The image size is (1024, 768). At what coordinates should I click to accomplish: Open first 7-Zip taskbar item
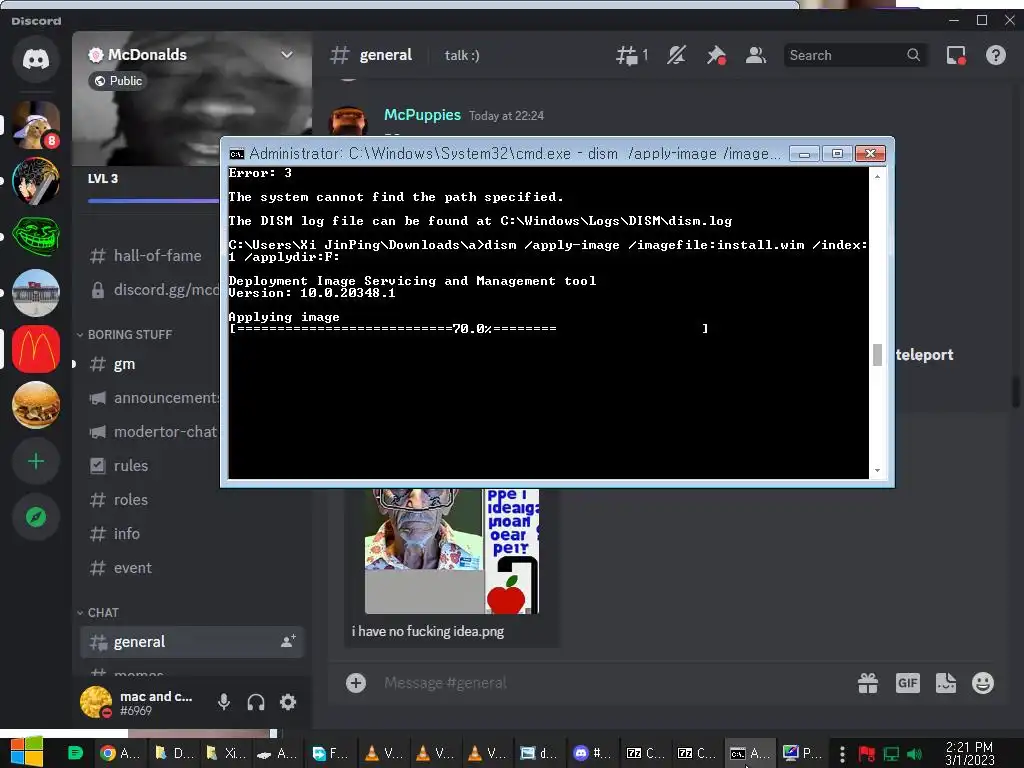click(x=645, y=753)
